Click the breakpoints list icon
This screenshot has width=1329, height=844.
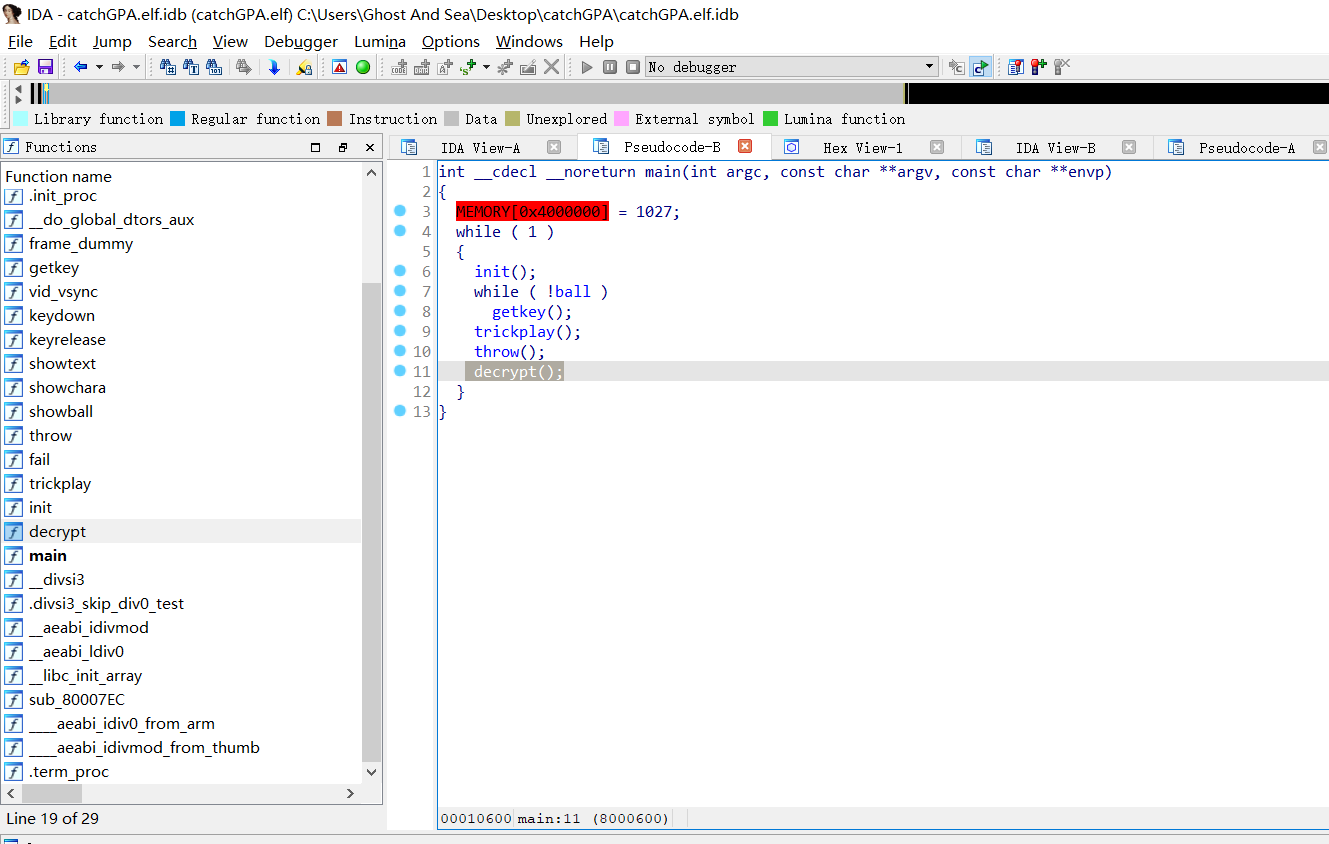click(1016, 67)
